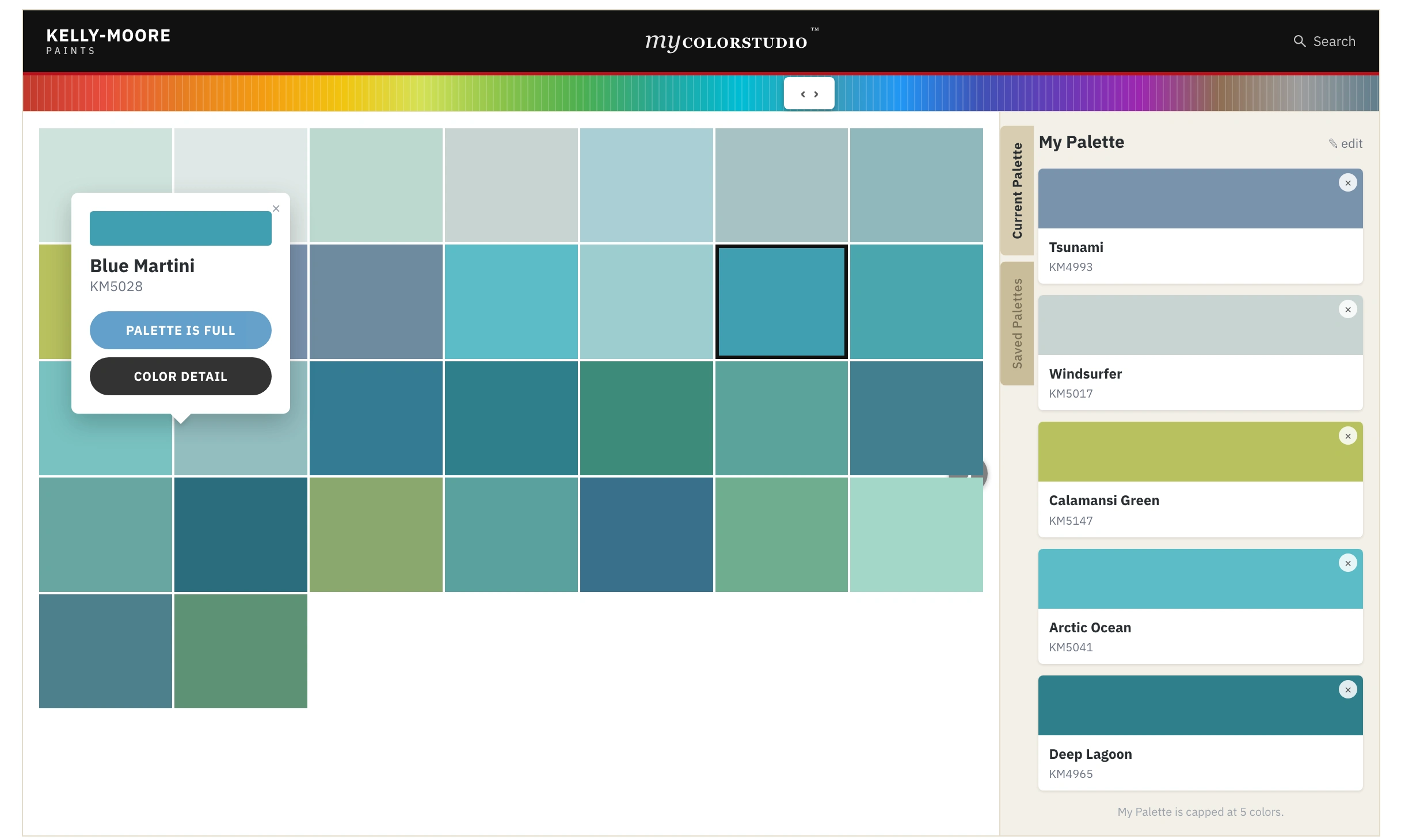1401x840 pixels.
Task: Remove Tsunami from palette
Action: pos(1347,183)
